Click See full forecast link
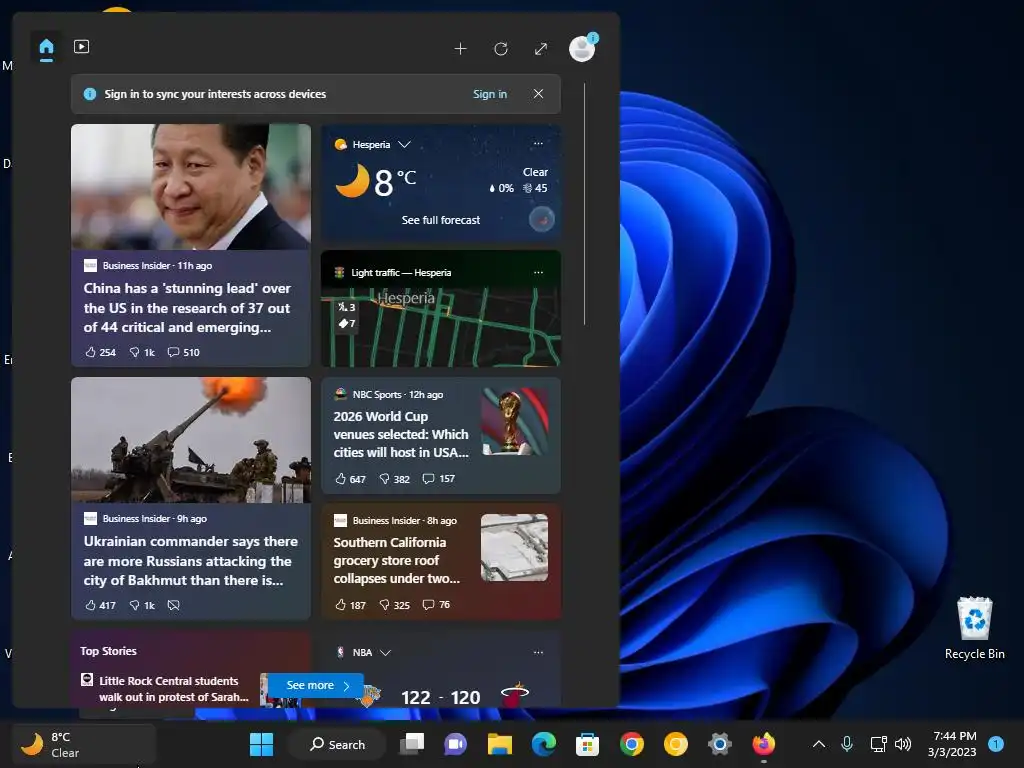1024x768 pixels. (x=441, y=220)
